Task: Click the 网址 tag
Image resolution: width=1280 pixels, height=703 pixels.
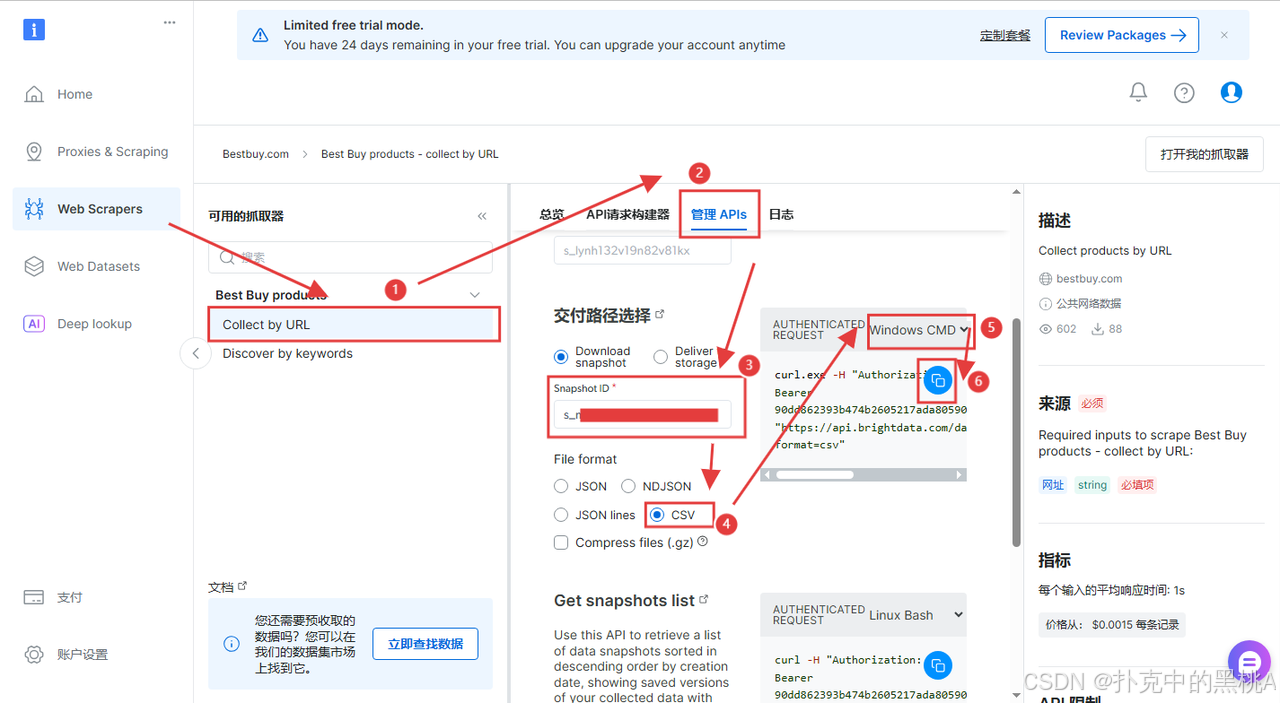Action: tap(1053, 485)
